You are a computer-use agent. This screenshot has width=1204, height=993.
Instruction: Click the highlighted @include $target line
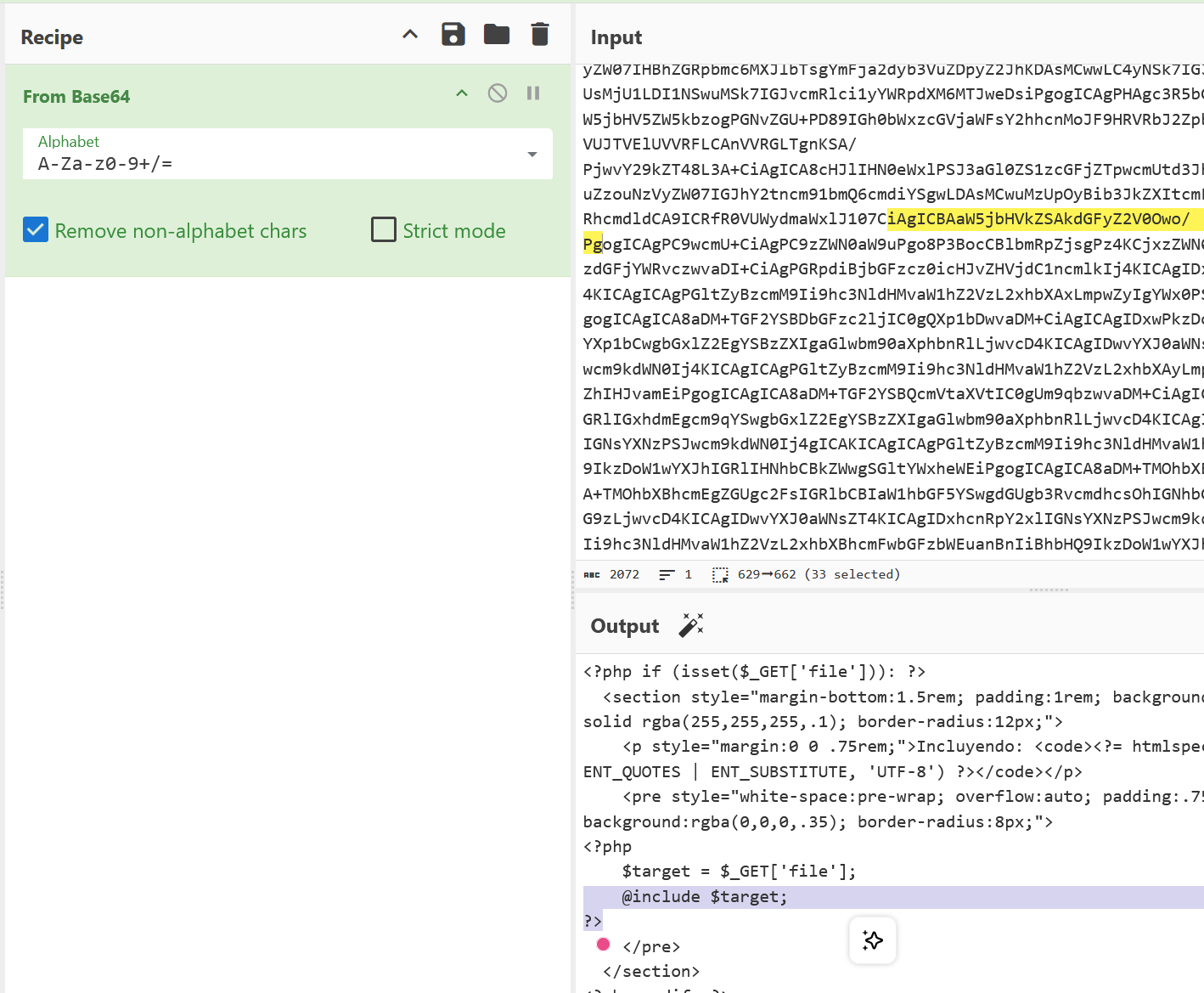click(x=705, y=897)
